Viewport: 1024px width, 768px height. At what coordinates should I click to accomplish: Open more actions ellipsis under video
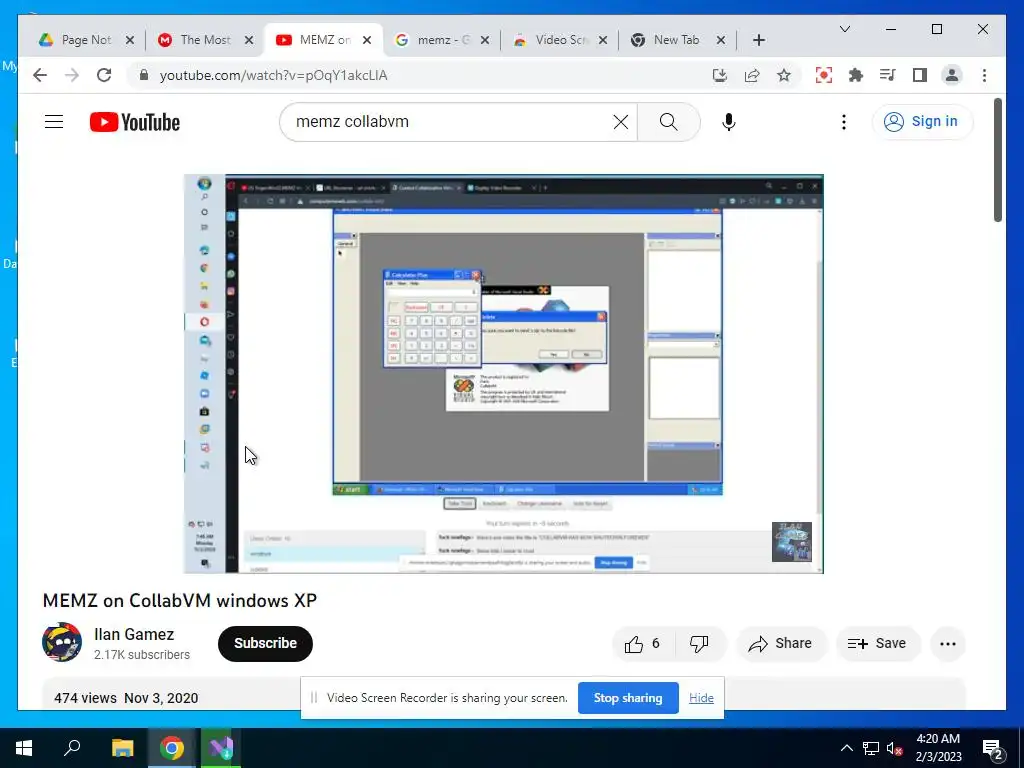coord(948,644)
